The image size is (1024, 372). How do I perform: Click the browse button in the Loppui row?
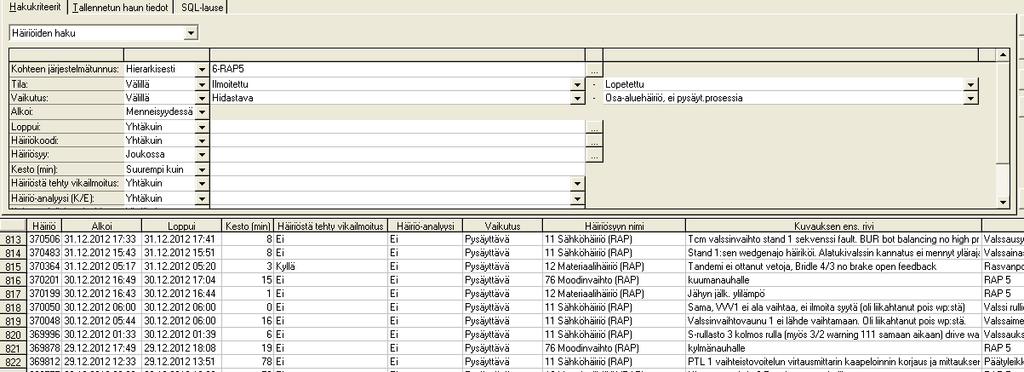click(594, 127)
